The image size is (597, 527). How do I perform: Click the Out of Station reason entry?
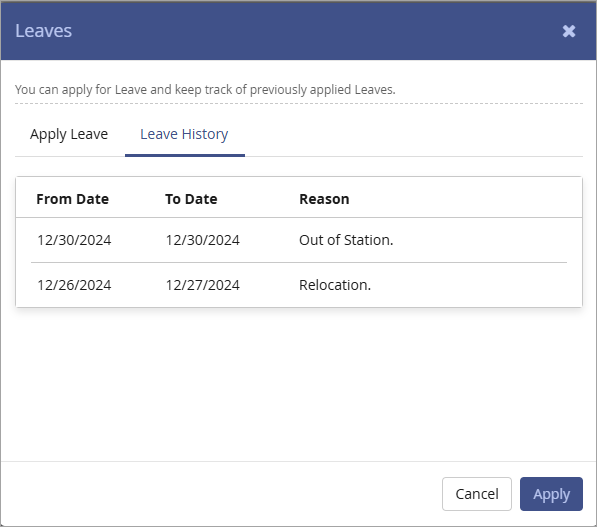346,240
